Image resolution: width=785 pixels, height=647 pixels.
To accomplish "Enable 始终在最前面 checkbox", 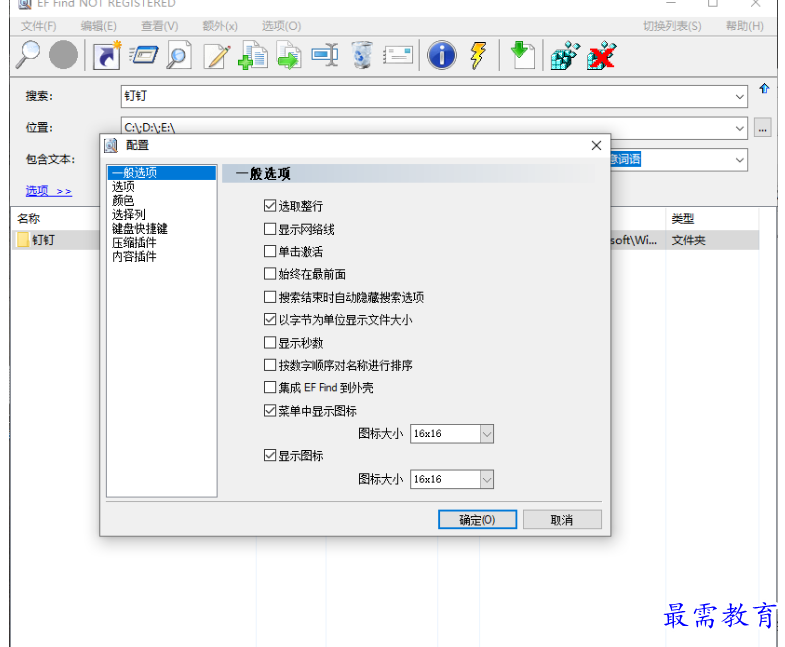I will [270, 273].
